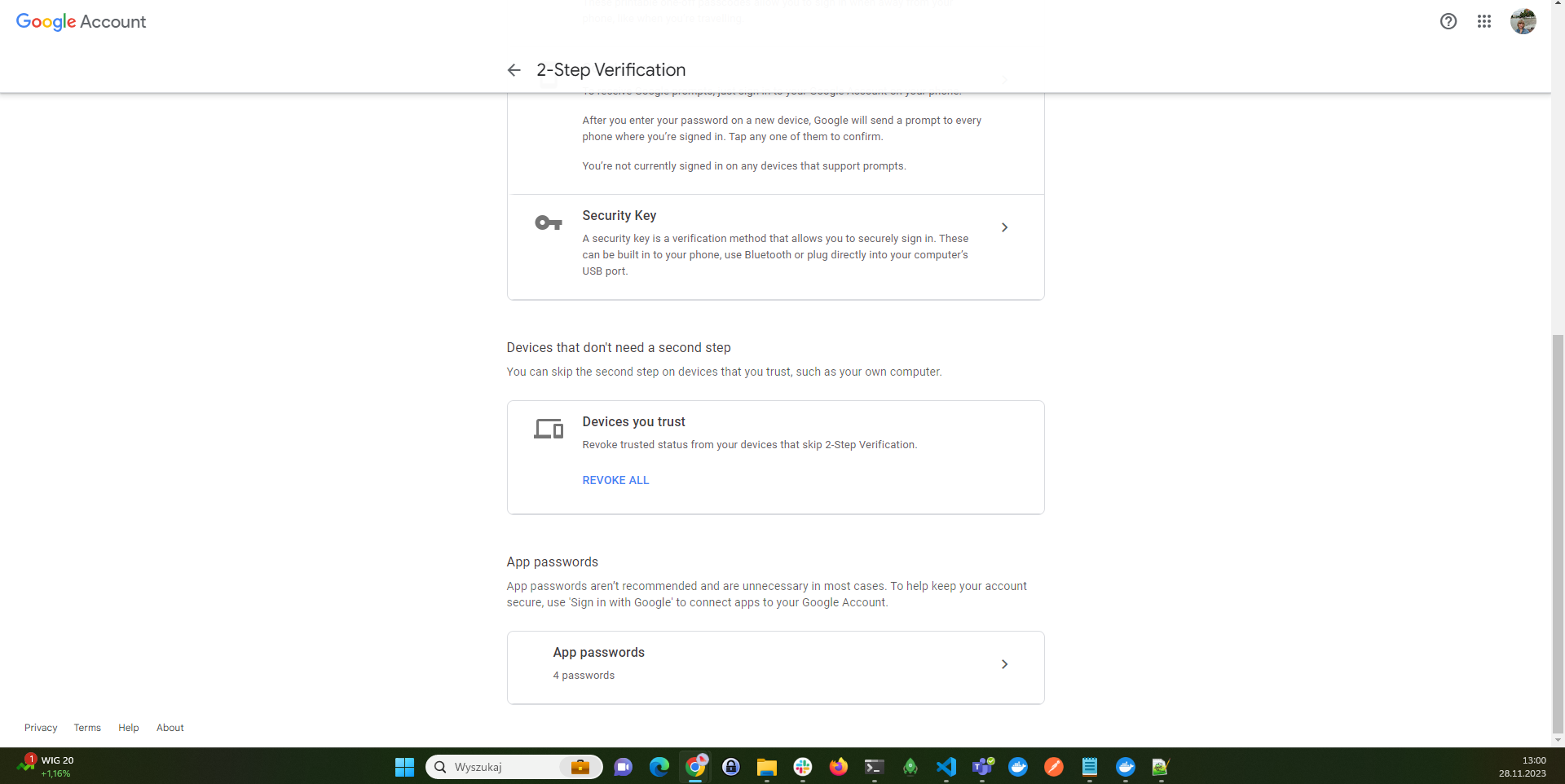Click the Google Account logo
The image size is (1565, 784).
click(x=81, y=22)
